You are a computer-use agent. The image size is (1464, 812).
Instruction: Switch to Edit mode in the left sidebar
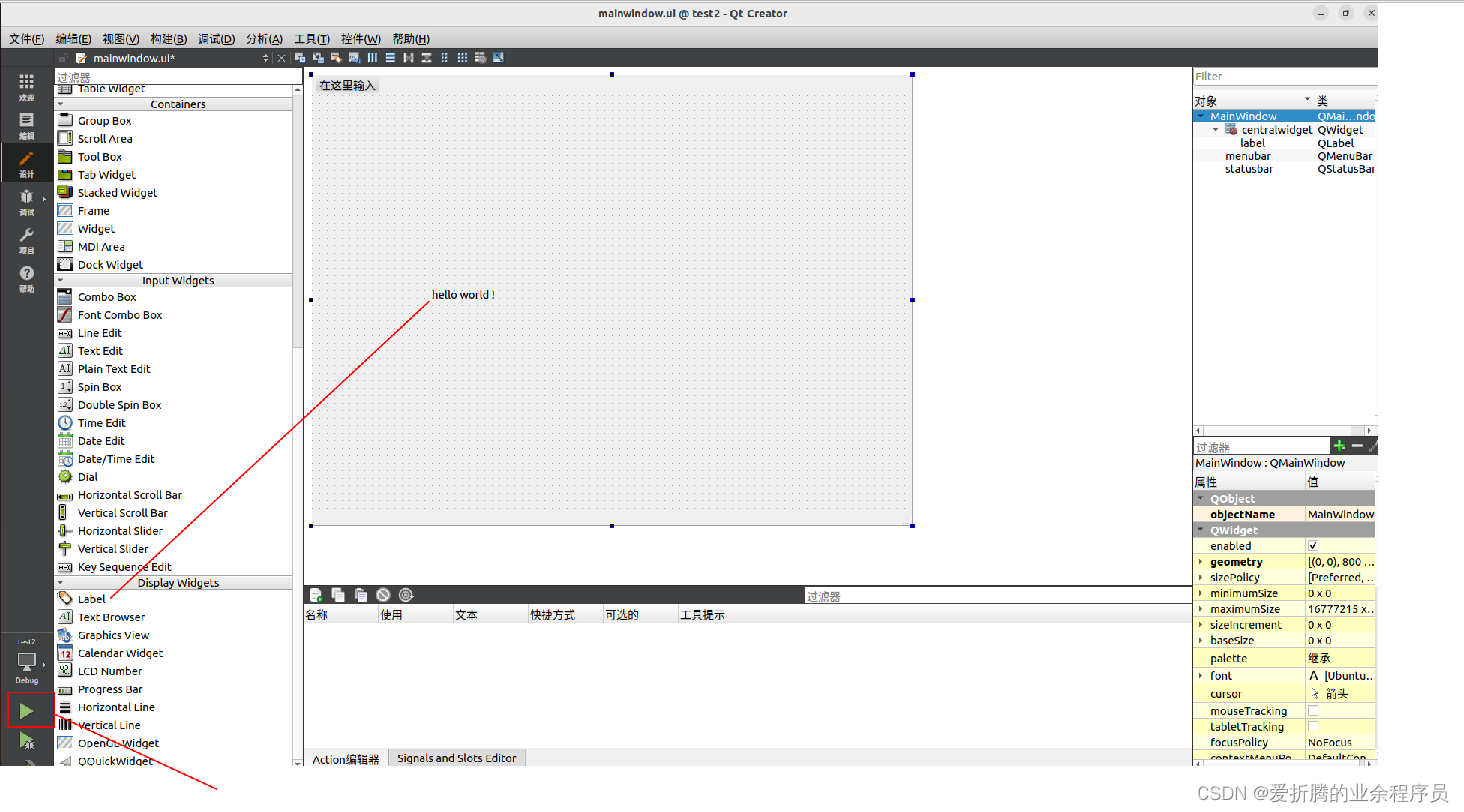(x=26, y=125)
